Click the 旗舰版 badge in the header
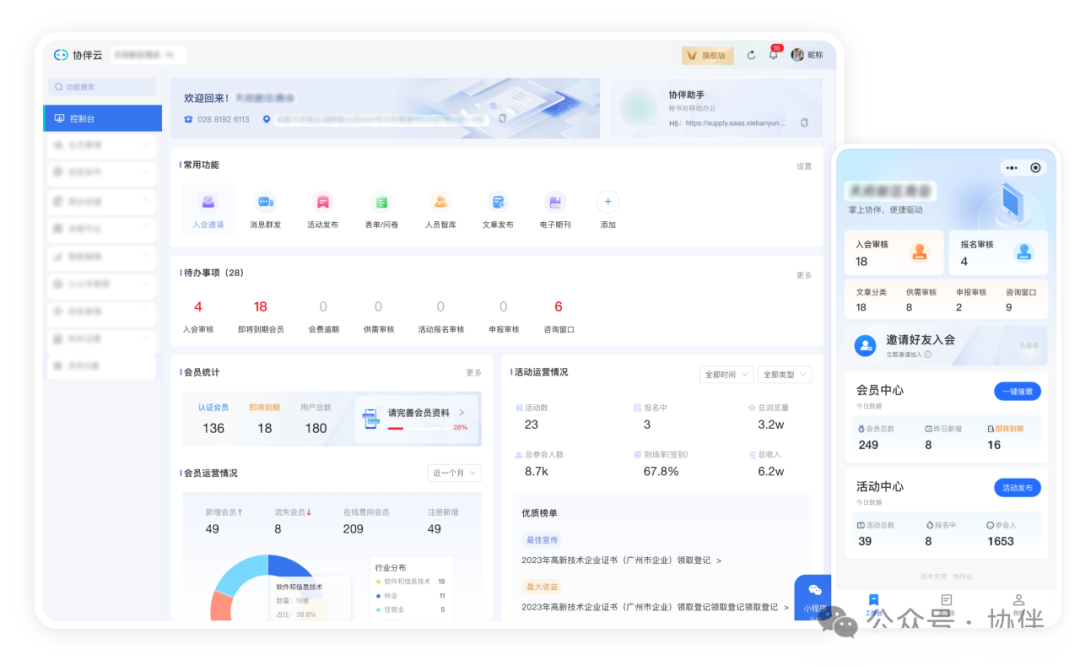The image size is (1080, 666). (706, 55)
